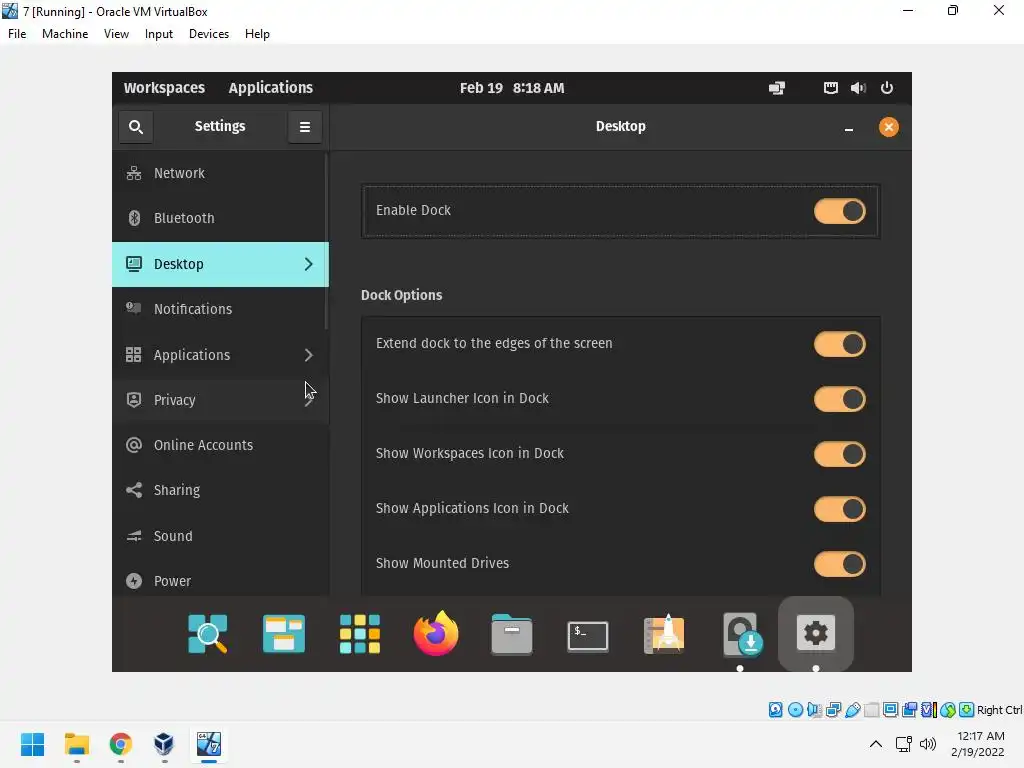
Task: Click the Windows taskbar clock
Action: (x=980, y=744)
